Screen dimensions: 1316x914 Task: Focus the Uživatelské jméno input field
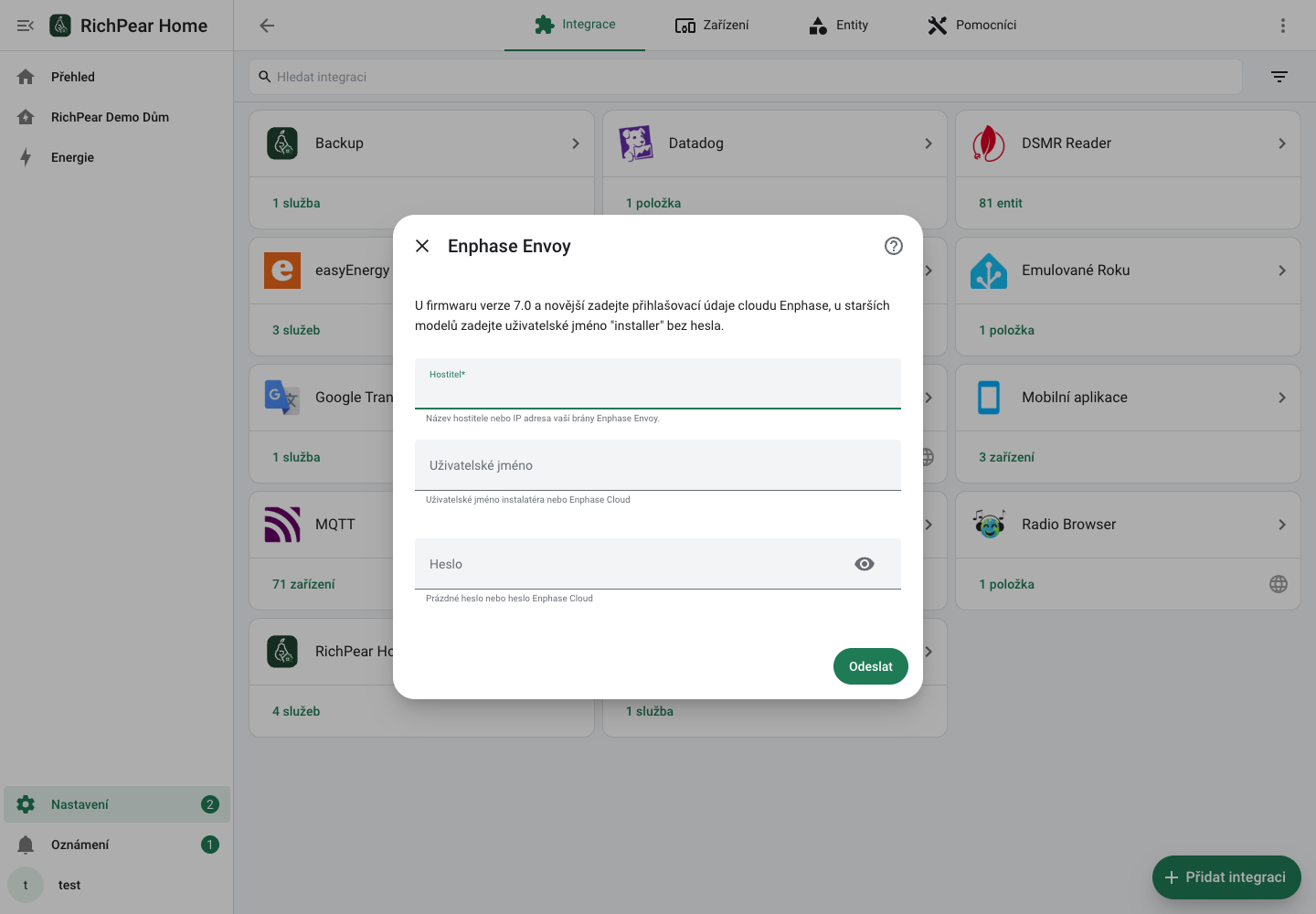(658, 465)
